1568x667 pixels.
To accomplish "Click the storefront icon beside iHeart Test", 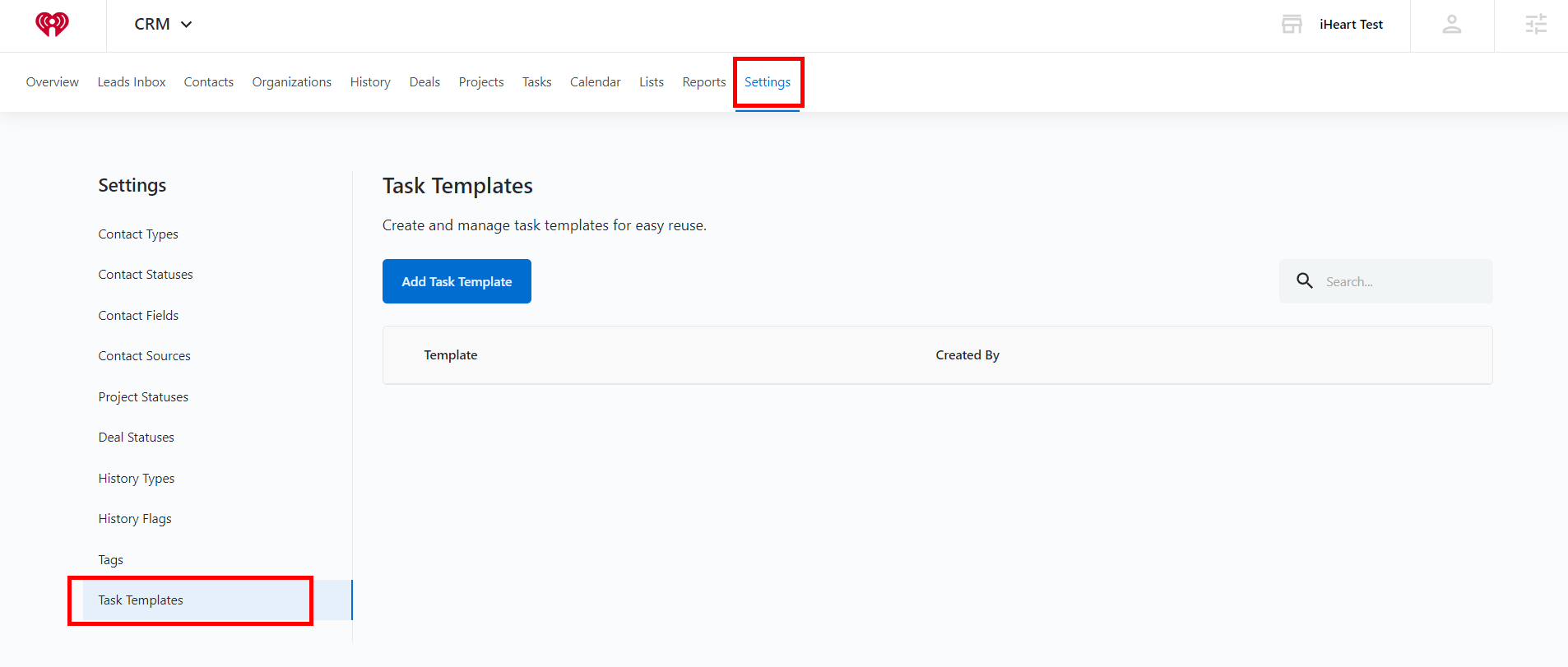I will pyautogui.click(x=1292, y=25).
